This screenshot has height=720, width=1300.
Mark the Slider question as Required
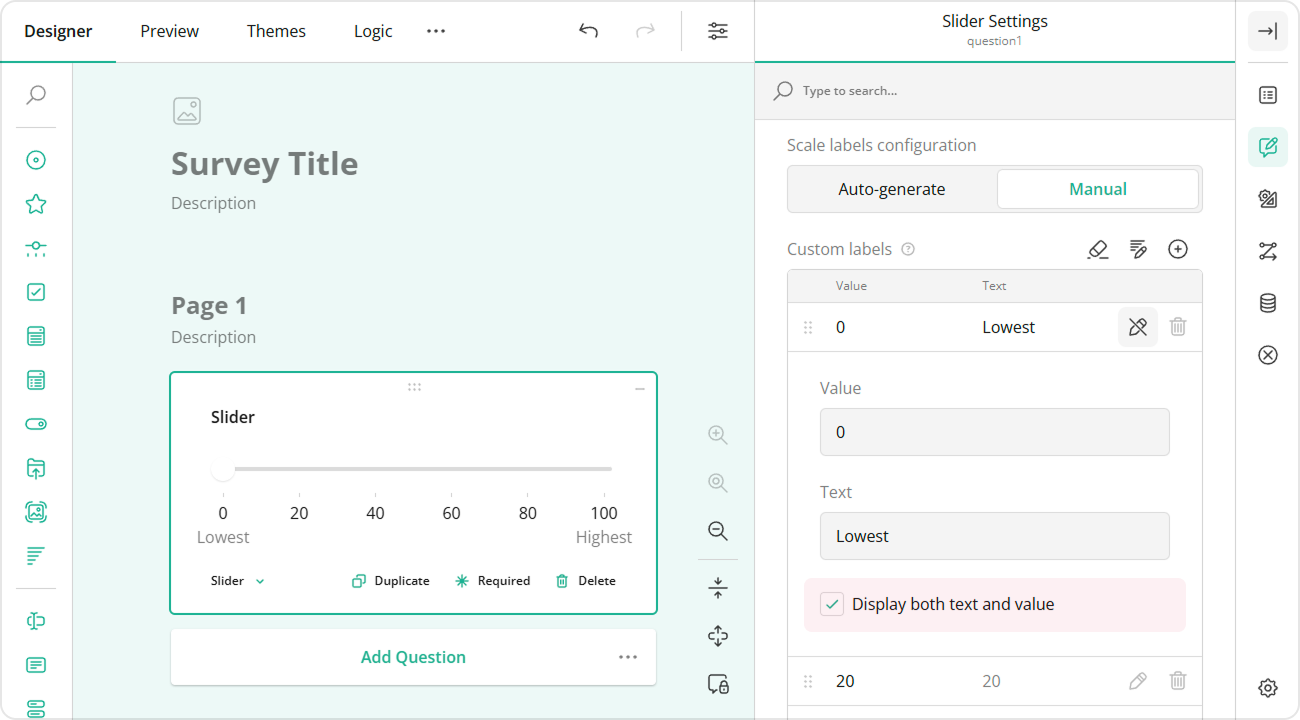[492, 580]
